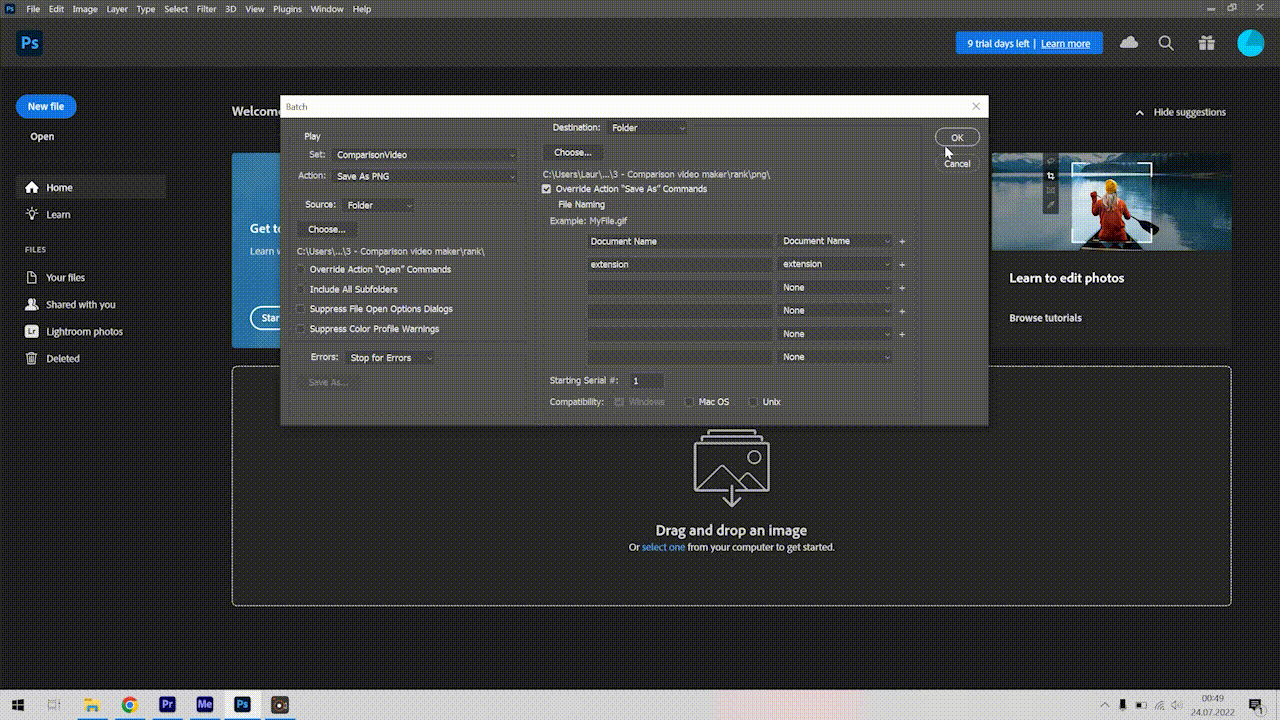Uncheck Override Action "Save As" Commands
The height and width of the screenshot is (720, 1280).
pyautogui.click(x=547, y=189)
